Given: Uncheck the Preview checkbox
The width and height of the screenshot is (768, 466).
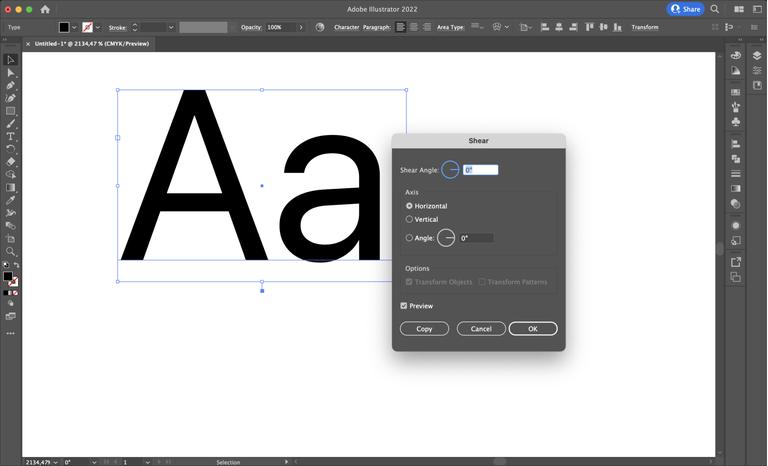Looking at the screenshot, I should [x=404, y=306].
